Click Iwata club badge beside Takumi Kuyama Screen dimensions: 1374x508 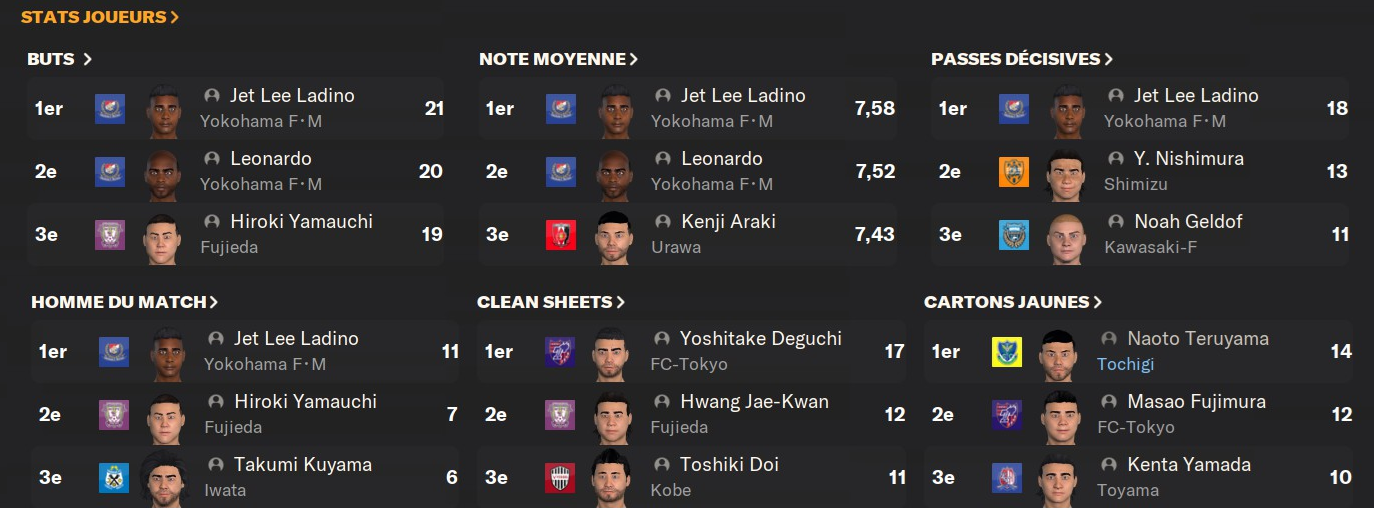pos(114,477)
